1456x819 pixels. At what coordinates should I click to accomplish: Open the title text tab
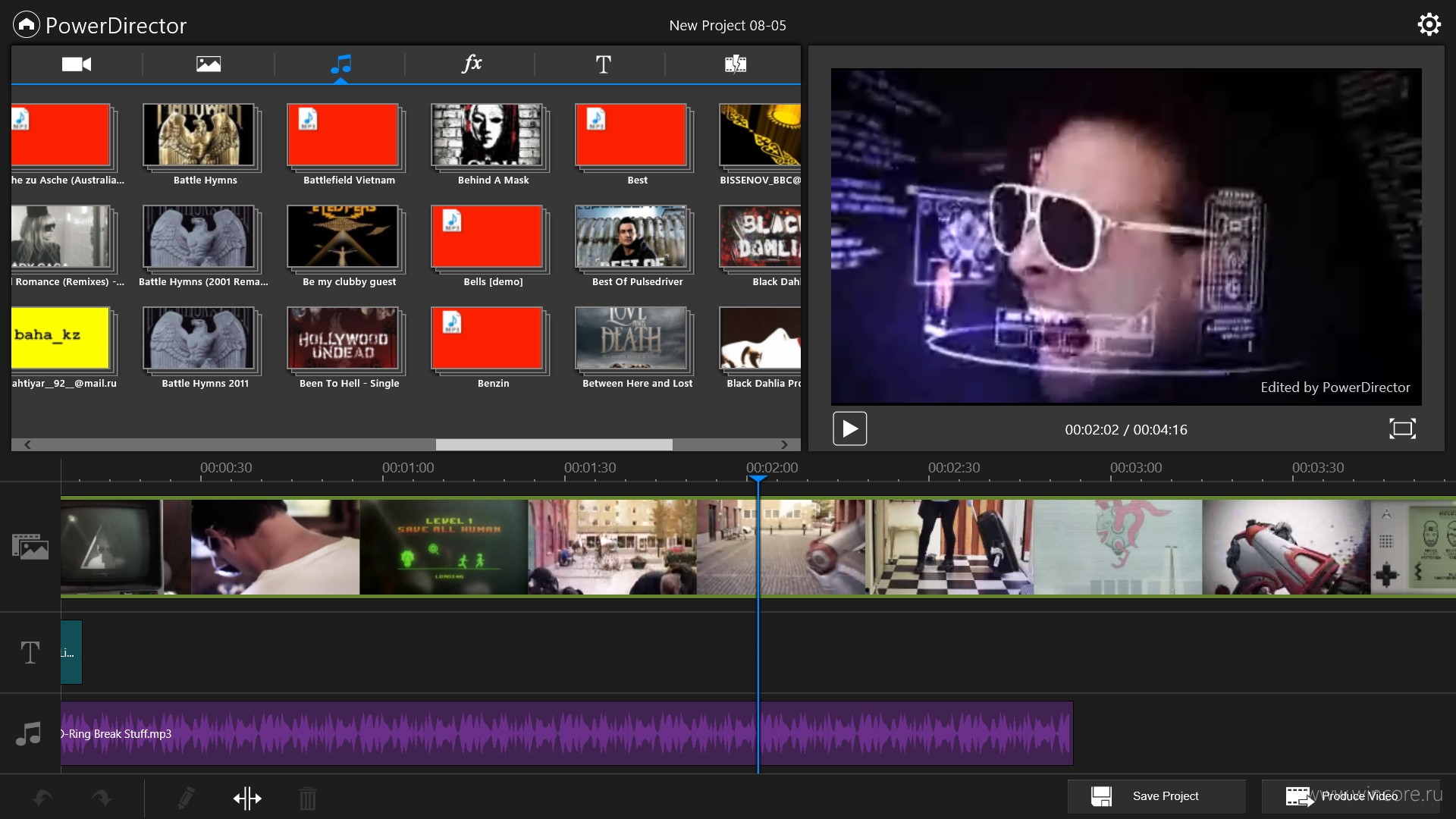point(603,64)
